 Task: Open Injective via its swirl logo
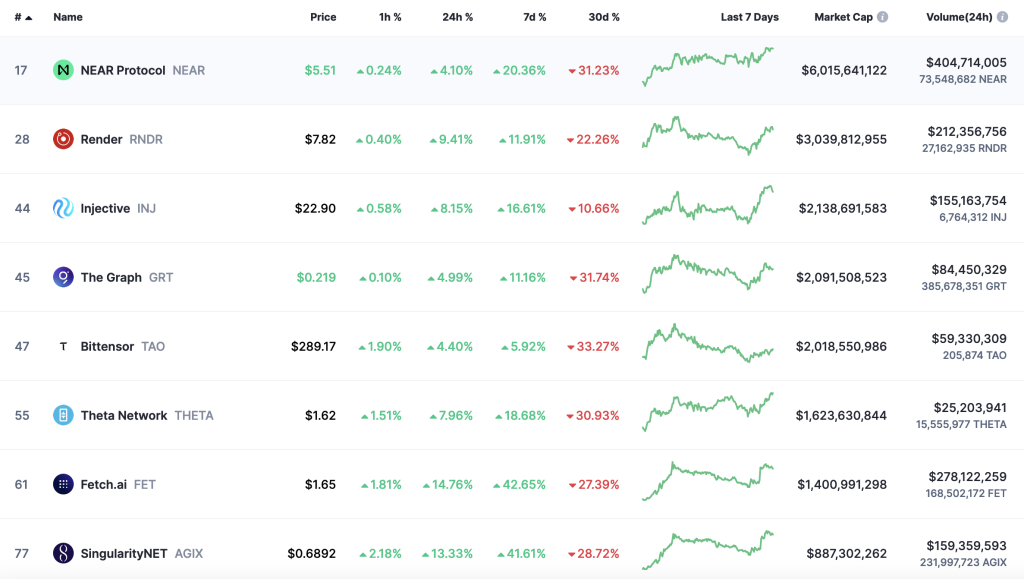(63, 208)
